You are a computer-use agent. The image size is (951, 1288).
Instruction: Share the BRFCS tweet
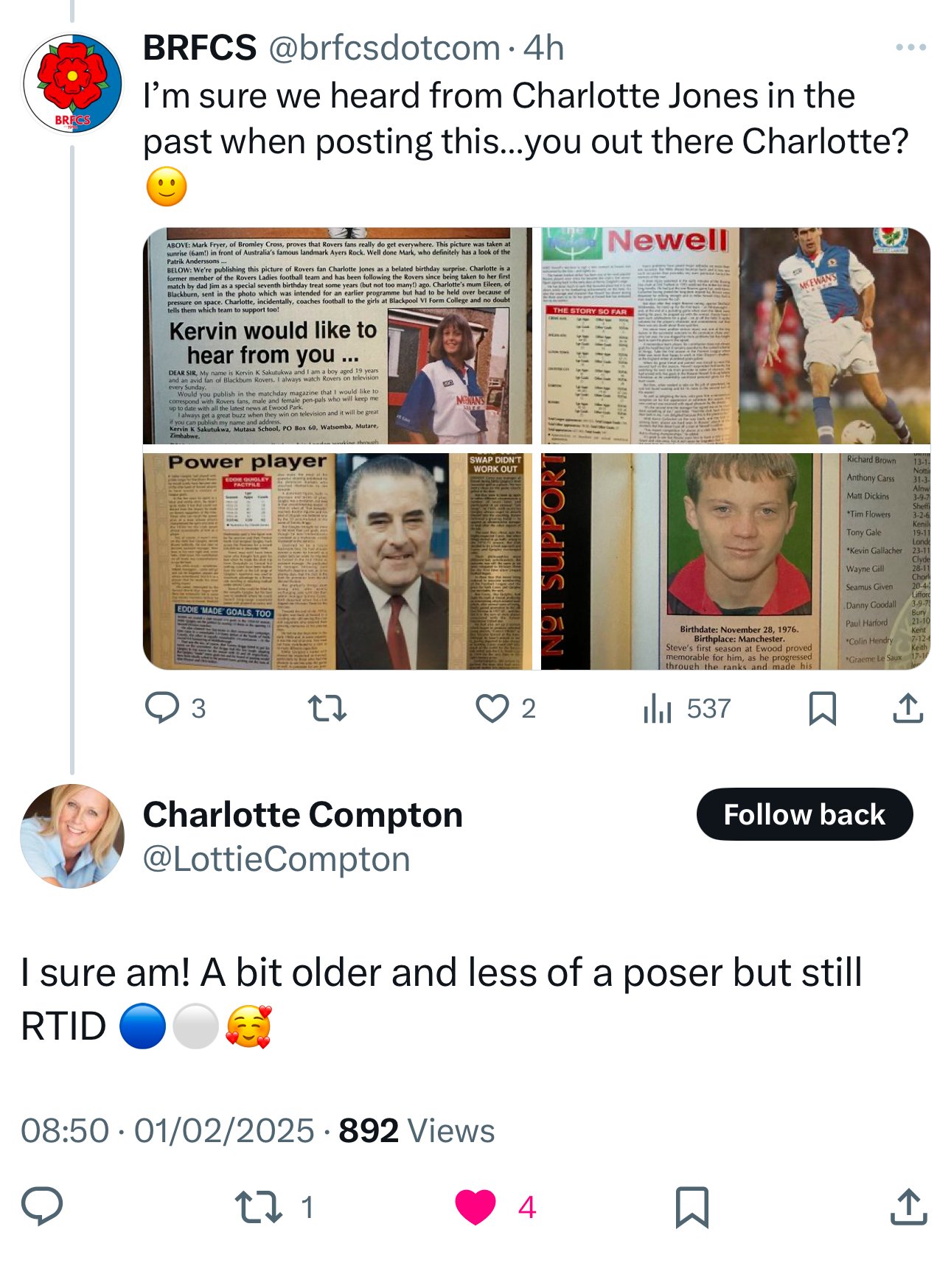tap(908, 708)
